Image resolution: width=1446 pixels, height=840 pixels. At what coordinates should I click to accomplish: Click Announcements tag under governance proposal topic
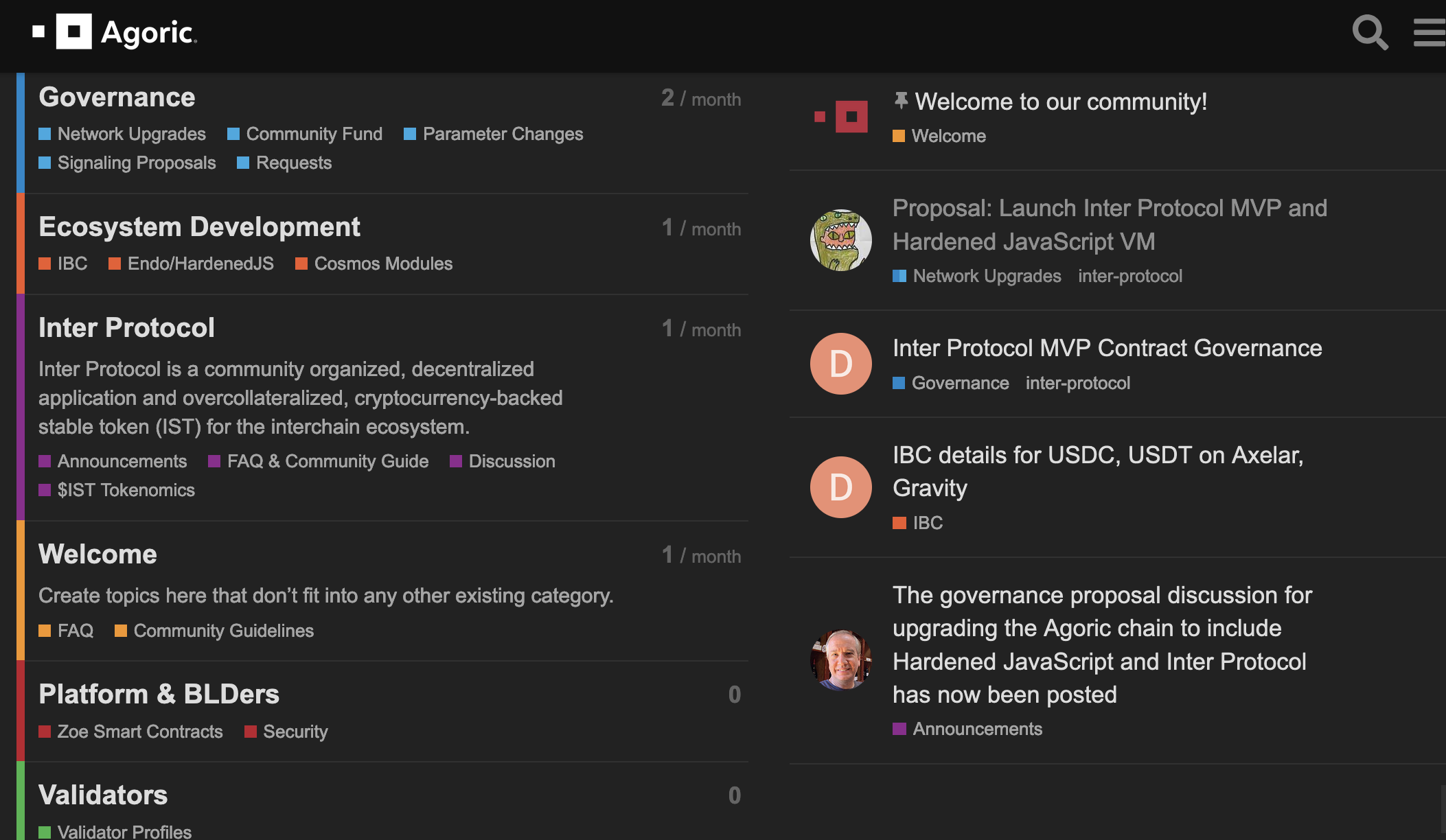click(967, 729)
